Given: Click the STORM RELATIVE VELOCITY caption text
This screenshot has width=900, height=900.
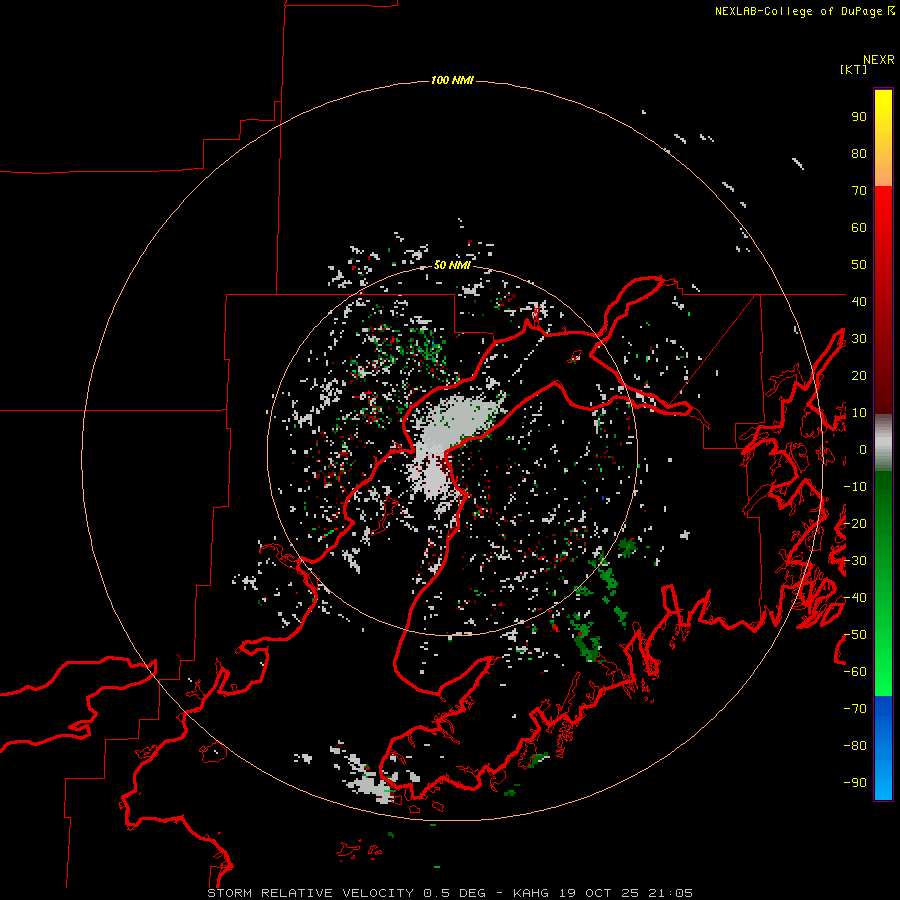Looking at the screenshot, I should tap(310, 893).
